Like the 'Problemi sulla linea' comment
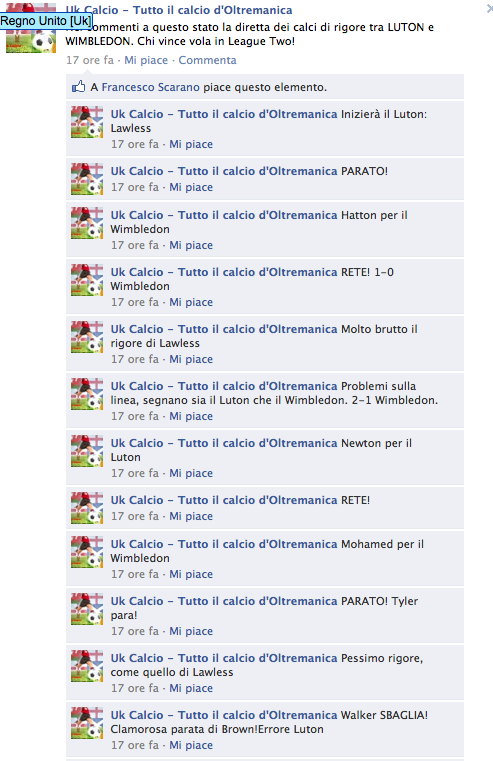This screenshot has height=761, width=493. [x=191, y=416]
